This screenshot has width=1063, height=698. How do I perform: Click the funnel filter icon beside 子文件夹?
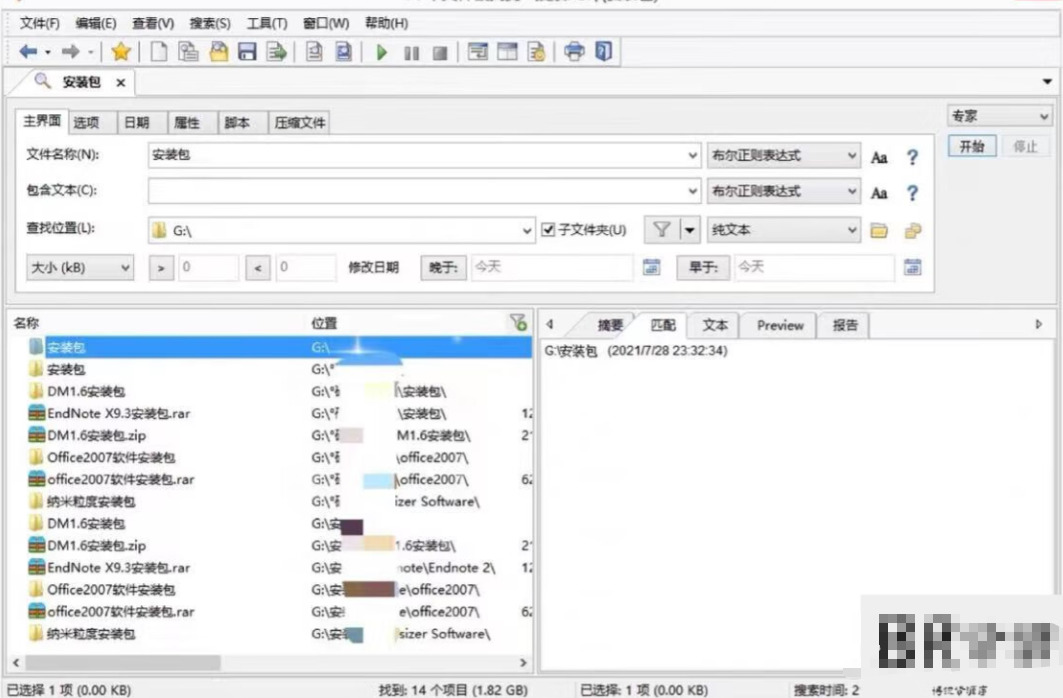(x=661, y=230)
